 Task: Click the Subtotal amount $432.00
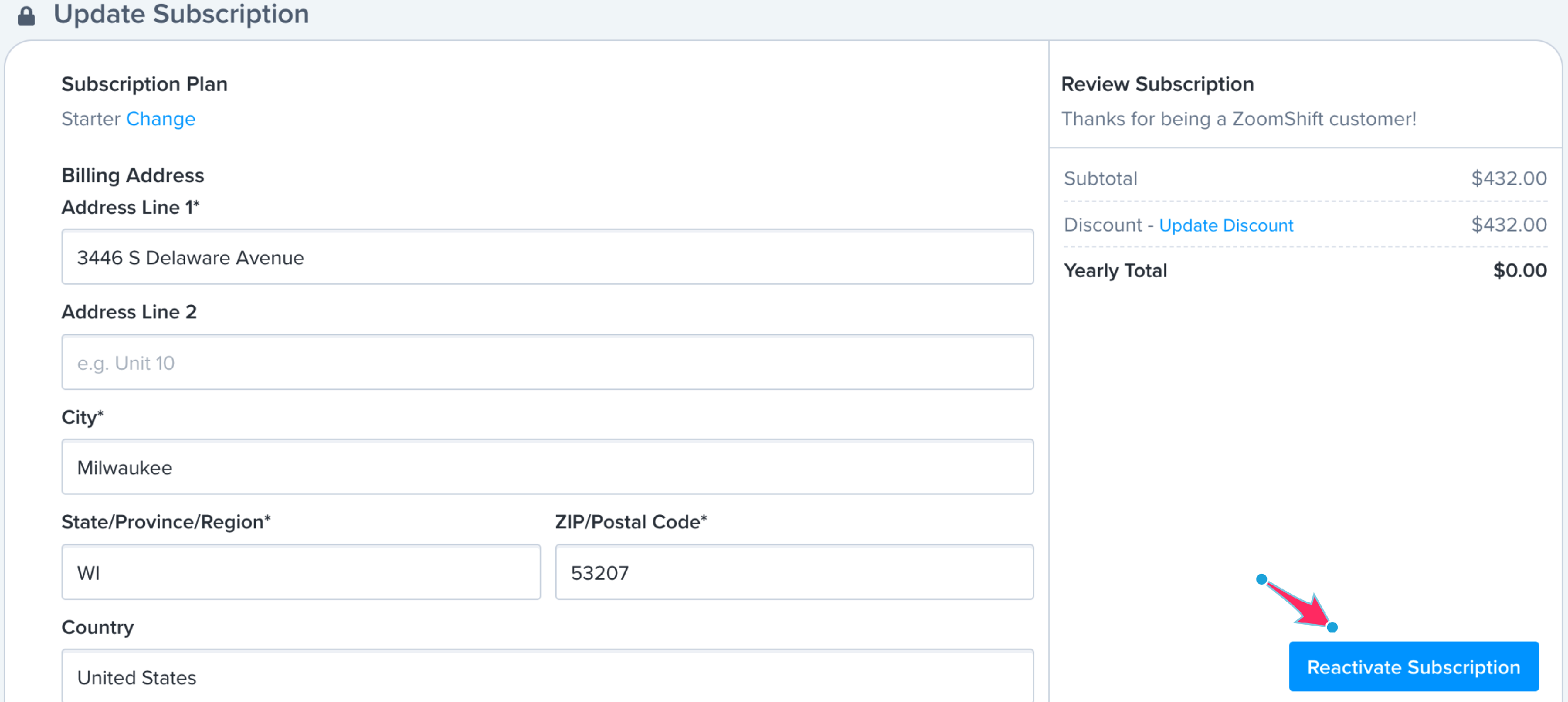(1508, 178)
